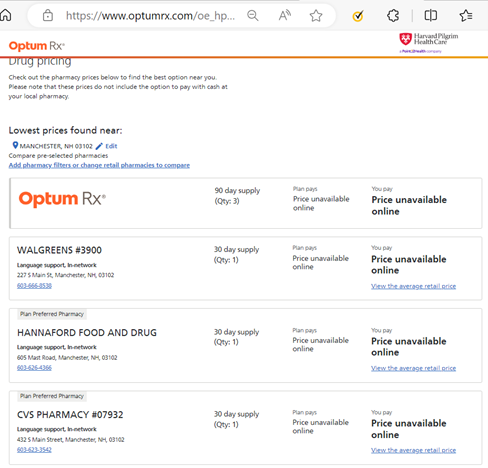The height and width of the screenshot is (468, 488).
Task: Open the browser extensions puzzle icon
Action: click(393, 15)
